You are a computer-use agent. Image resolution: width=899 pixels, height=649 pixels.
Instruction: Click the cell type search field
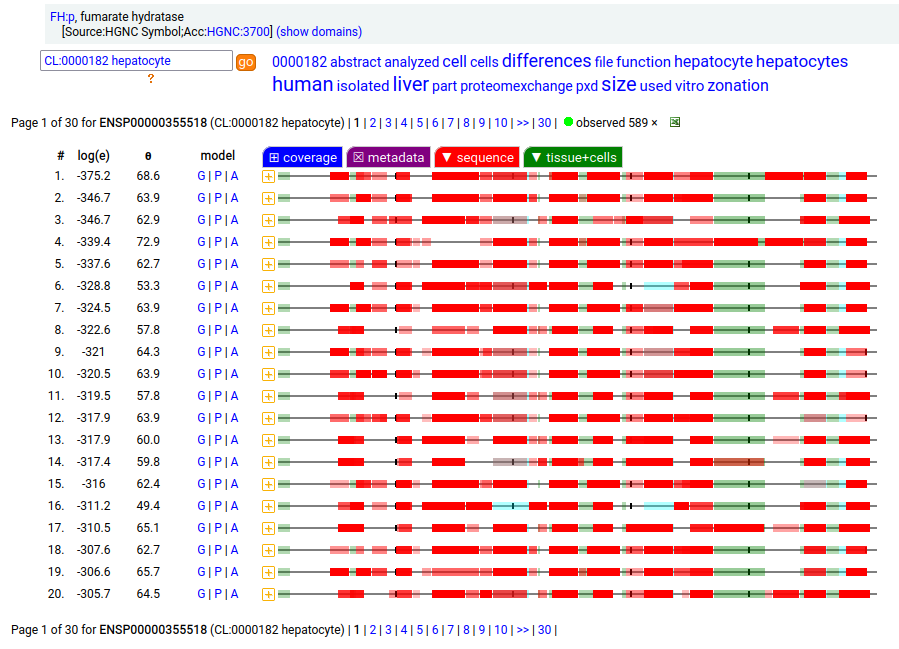136,61
